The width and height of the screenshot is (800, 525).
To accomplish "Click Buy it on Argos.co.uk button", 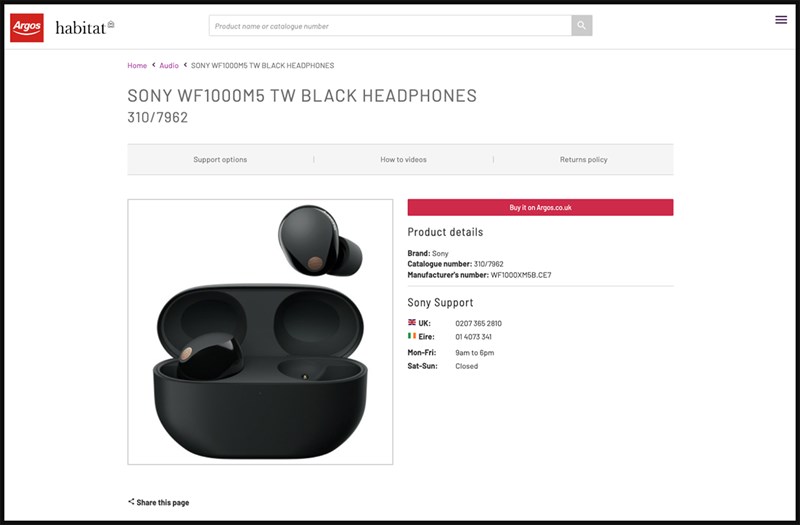I will [540, 208].
